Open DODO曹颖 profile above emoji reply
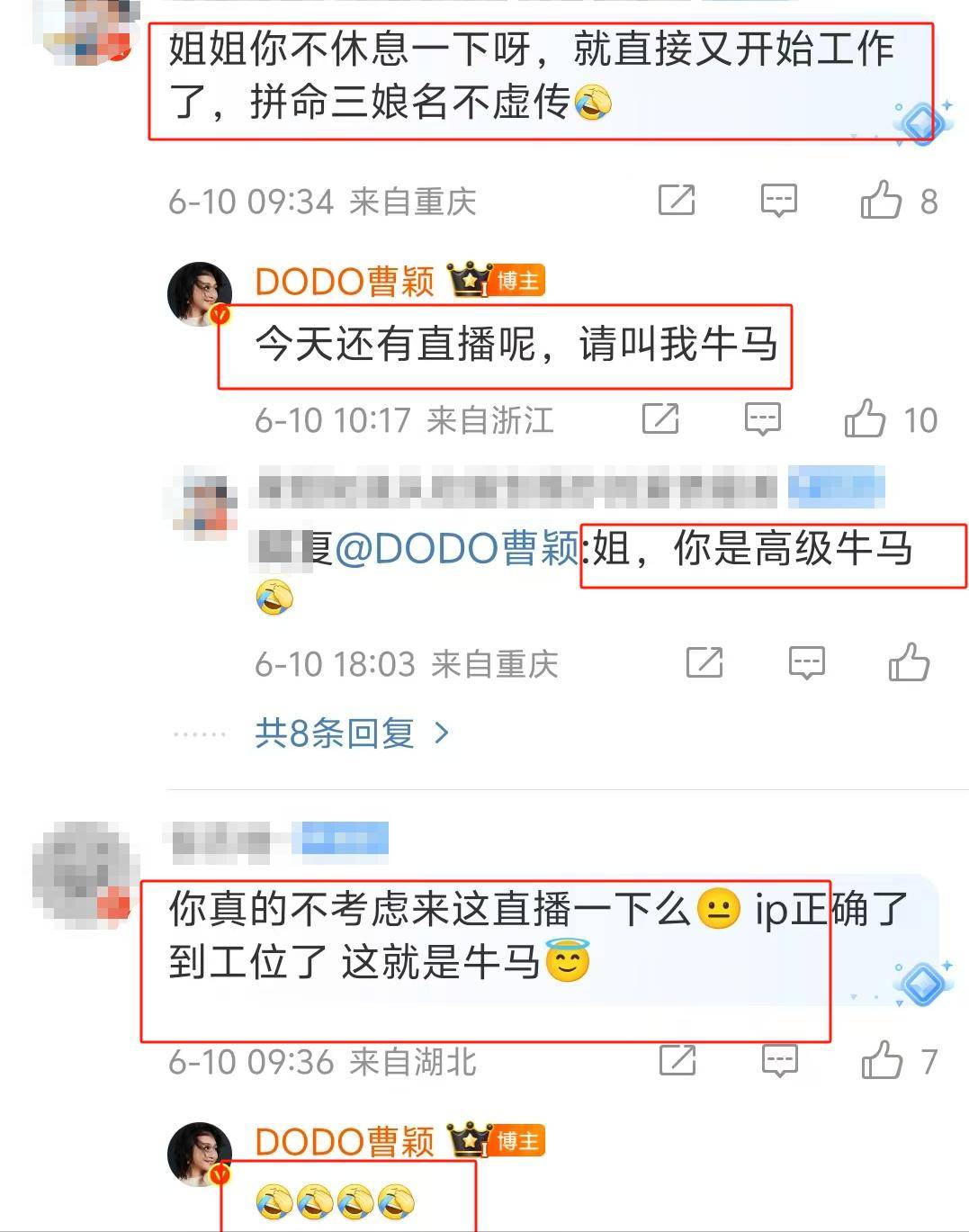969x1232 pixels. point(345,1142)
